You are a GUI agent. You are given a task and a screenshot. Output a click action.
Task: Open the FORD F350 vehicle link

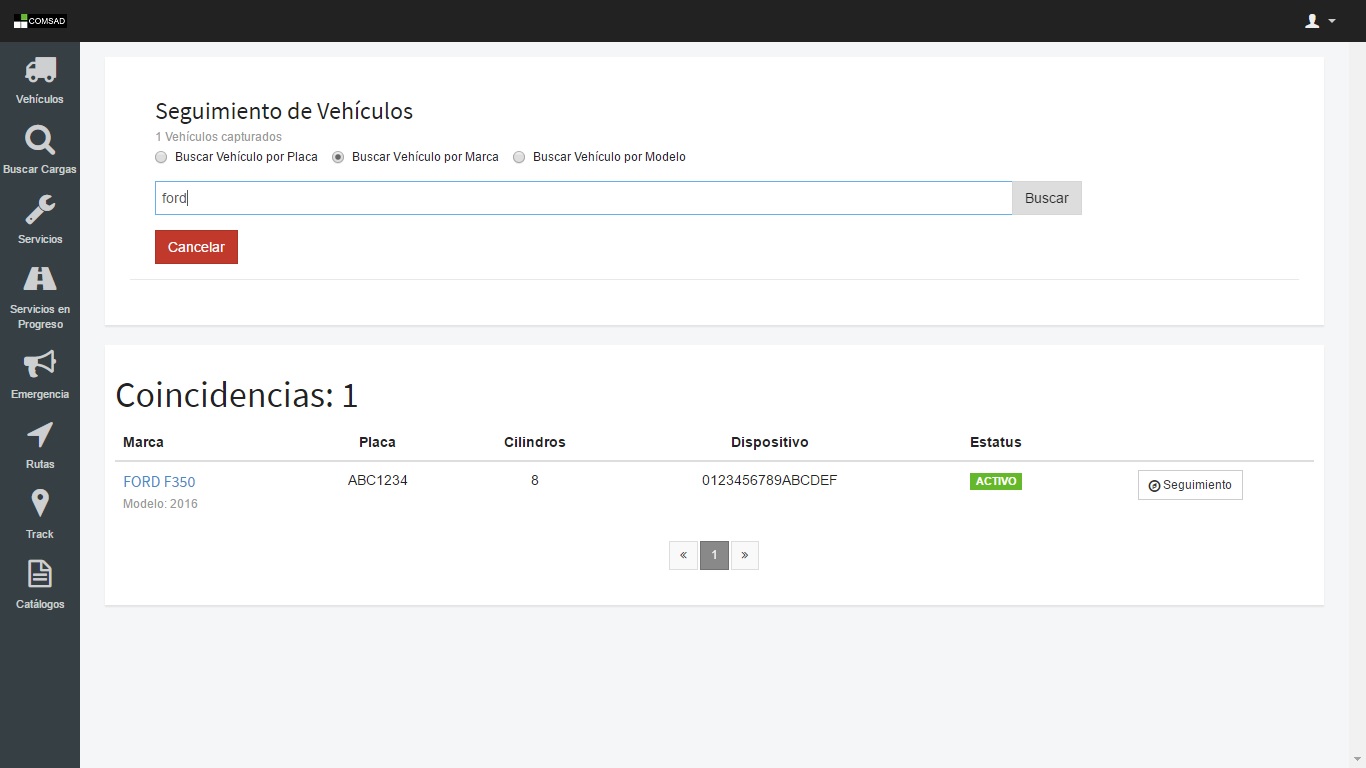(159, 482)
